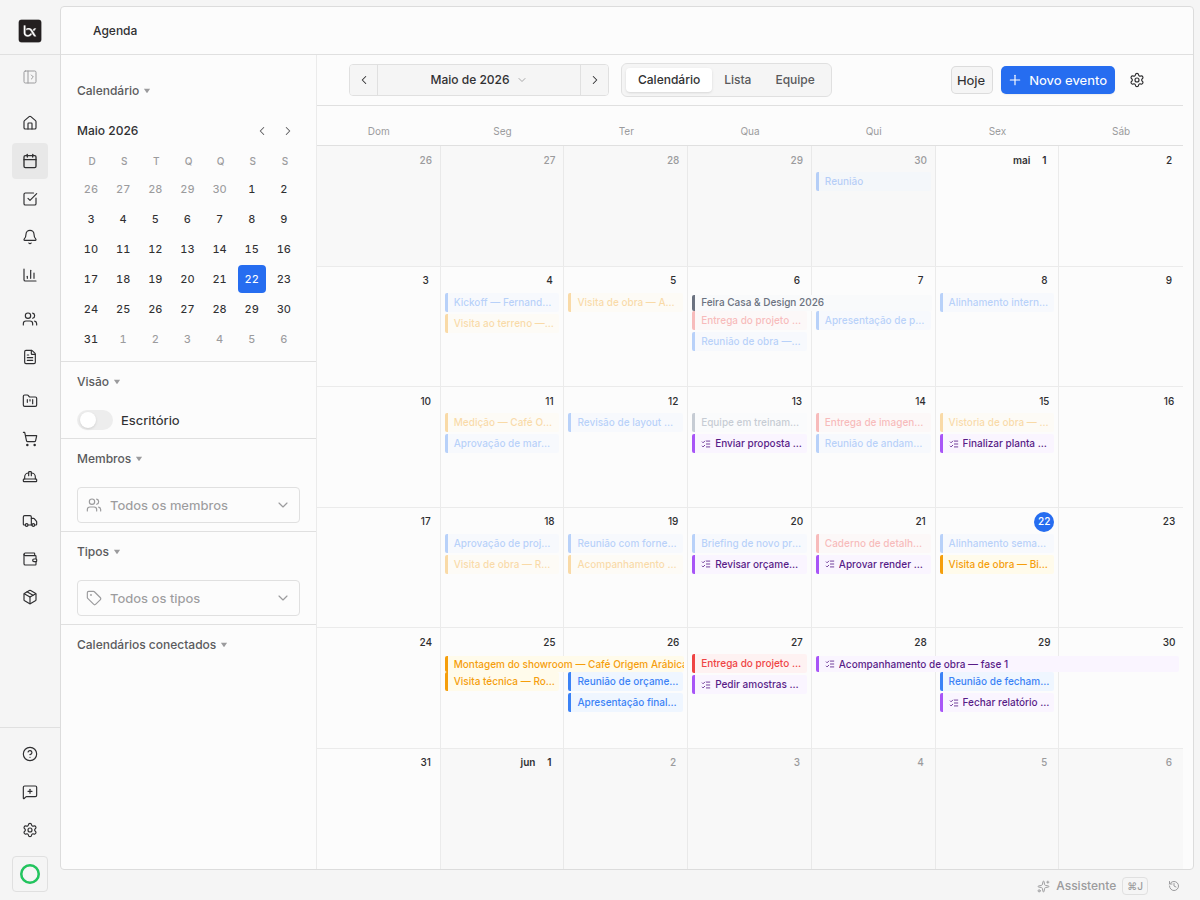This screenshot has height=900, width=1200.
Task: Open the Visita de obra event on day 22
Action: 997,564
